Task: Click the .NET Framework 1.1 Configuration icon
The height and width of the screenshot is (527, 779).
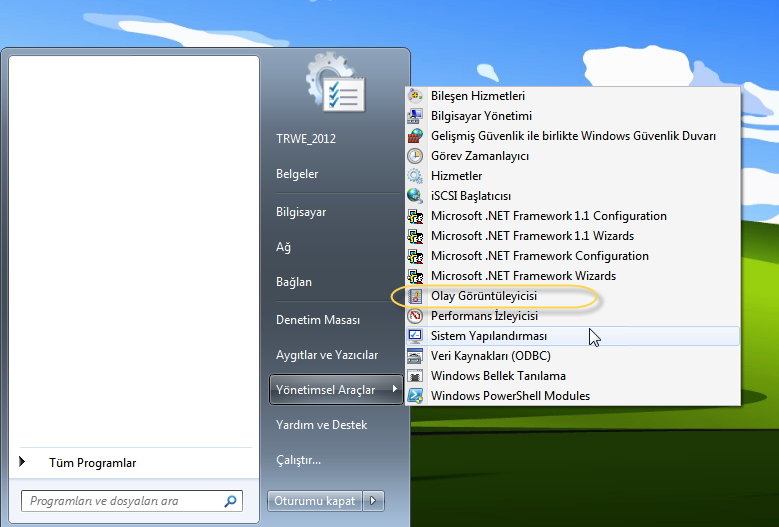Action: 415,216
